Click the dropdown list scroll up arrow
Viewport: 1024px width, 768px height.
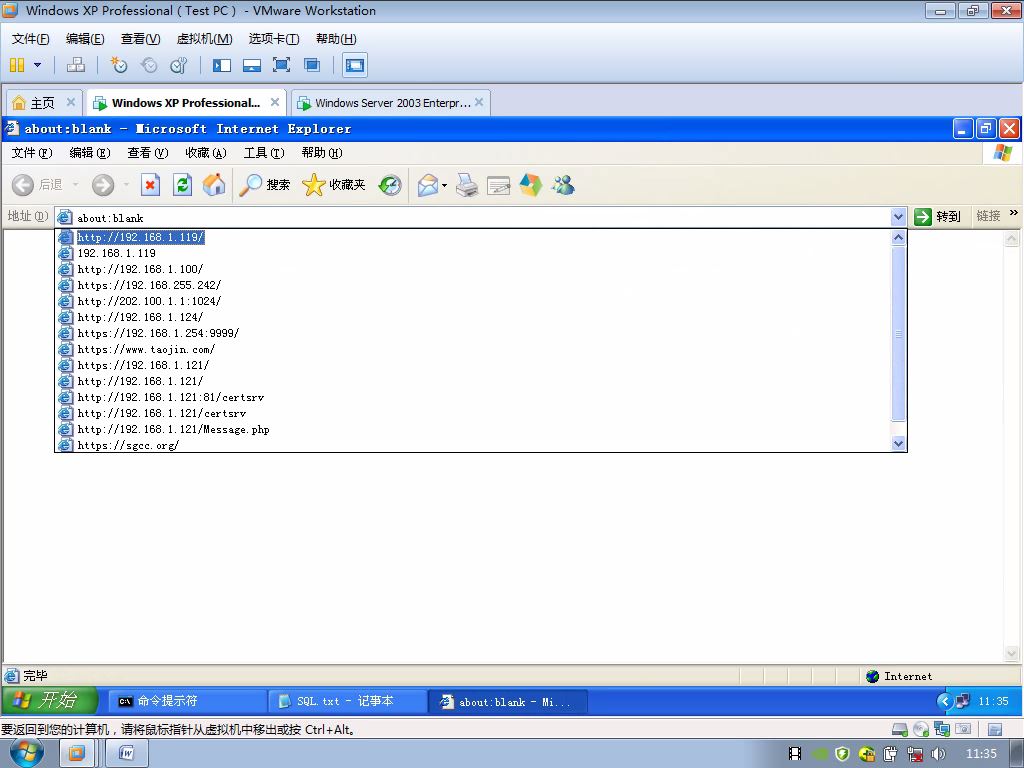point(899,238)
